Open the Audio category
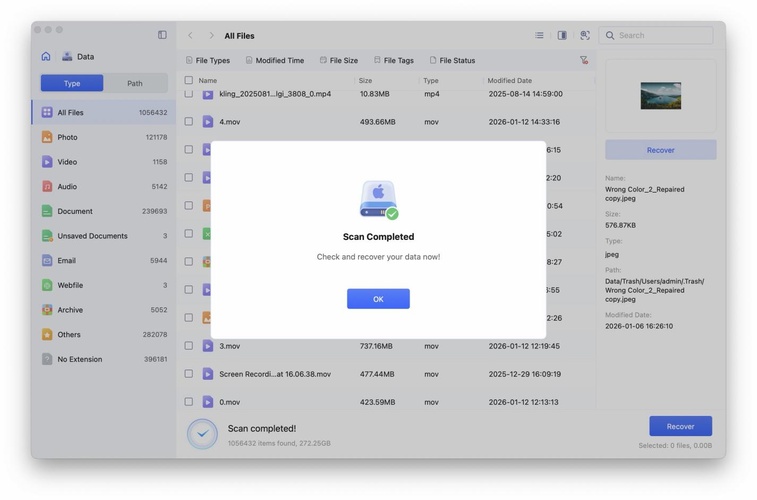This screenshot has width=757, height=500. pyautogui.click(x=104, y=186)
